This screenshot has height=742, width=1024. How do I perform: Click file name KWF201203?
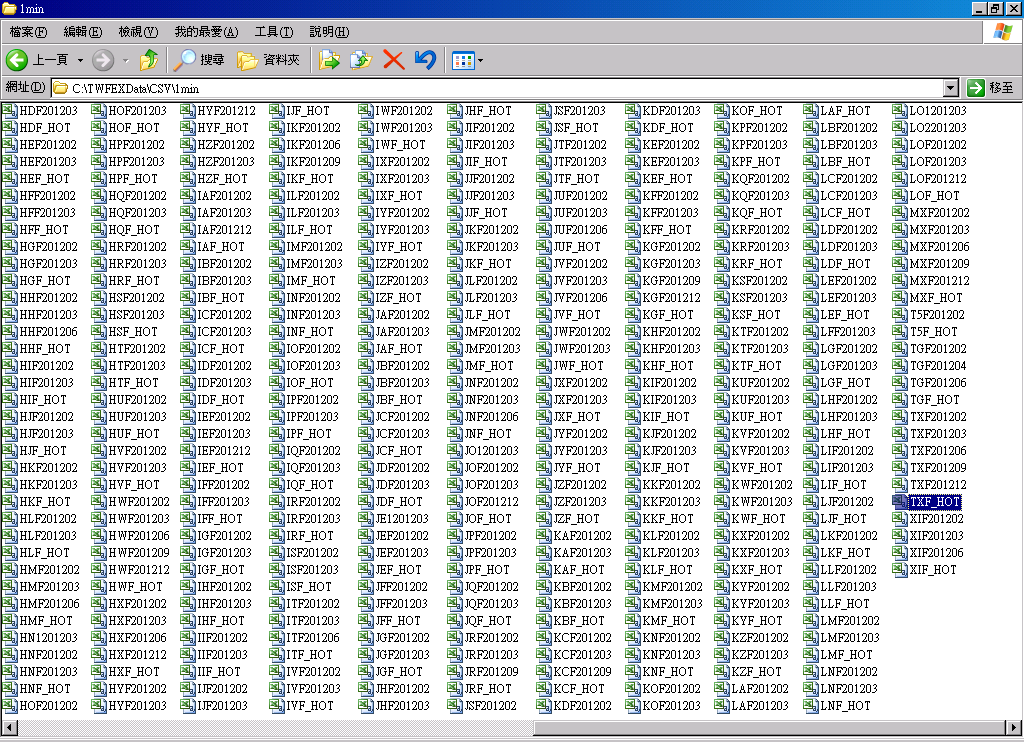[x=761, y=502]
